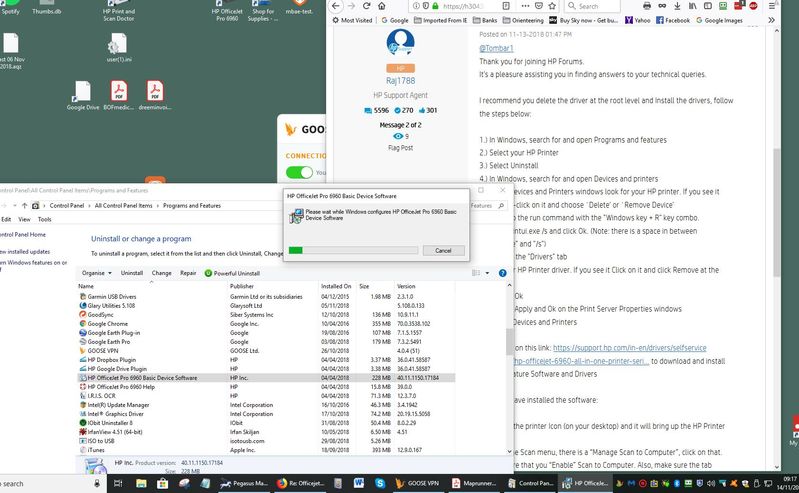Open the View menu in Control Panel
Image resolution: width=799 pixels, height=493 pixels.
(x=24, y=219)
